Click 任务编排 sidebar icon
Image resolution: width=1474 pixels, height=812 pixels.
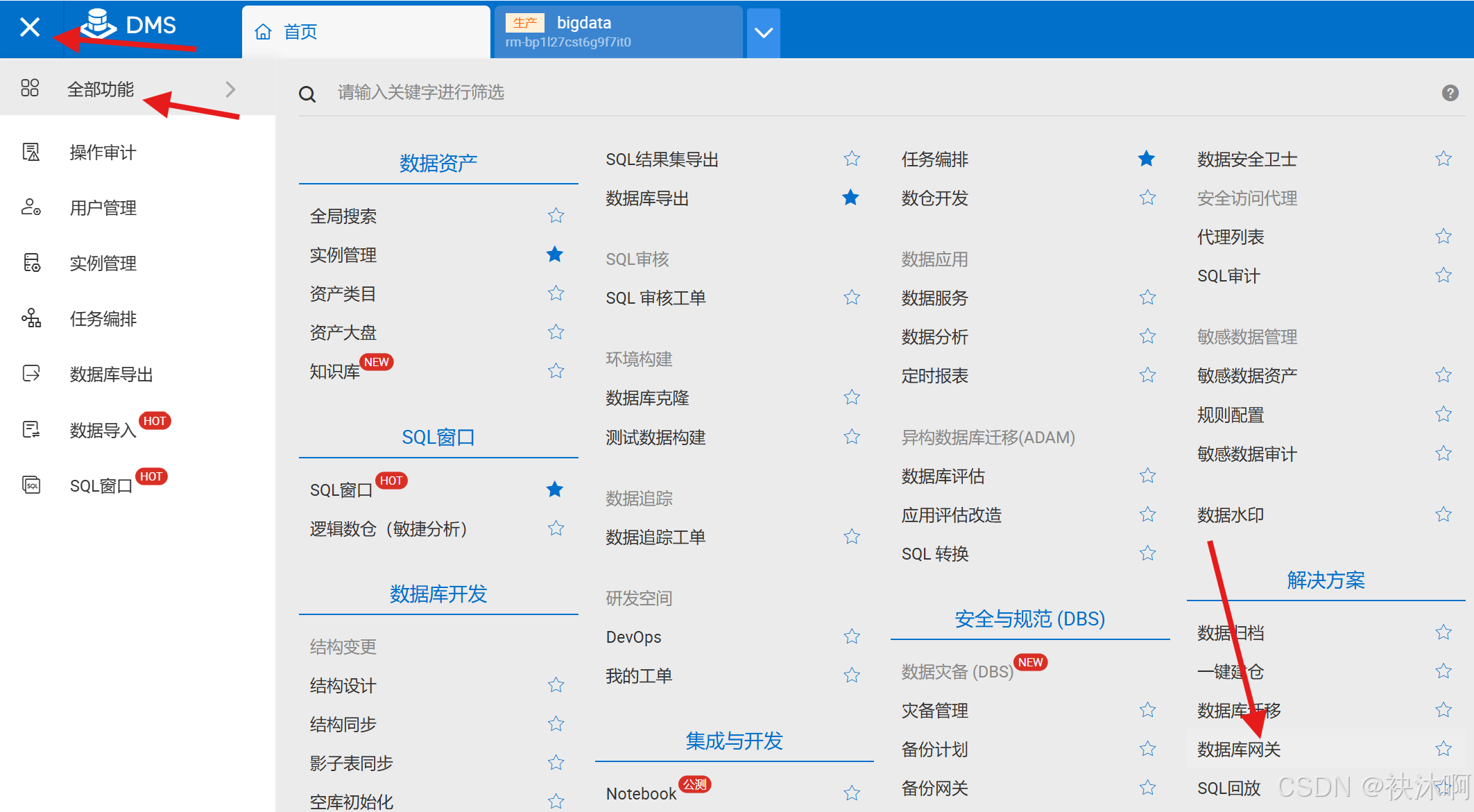[31, 318]
